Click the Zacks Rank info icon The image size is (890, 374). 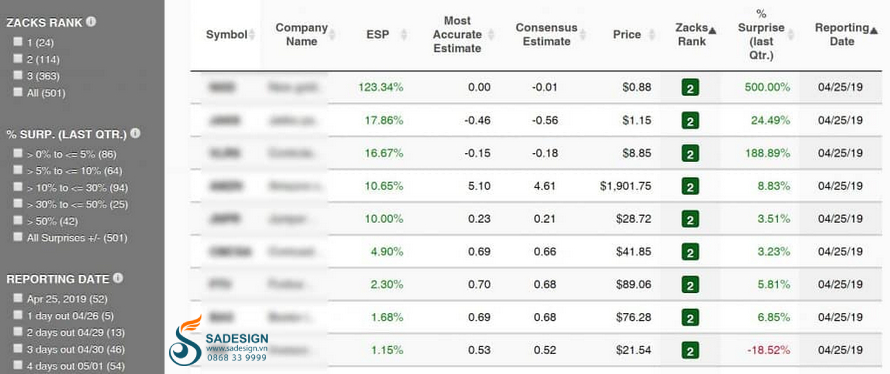91,22
